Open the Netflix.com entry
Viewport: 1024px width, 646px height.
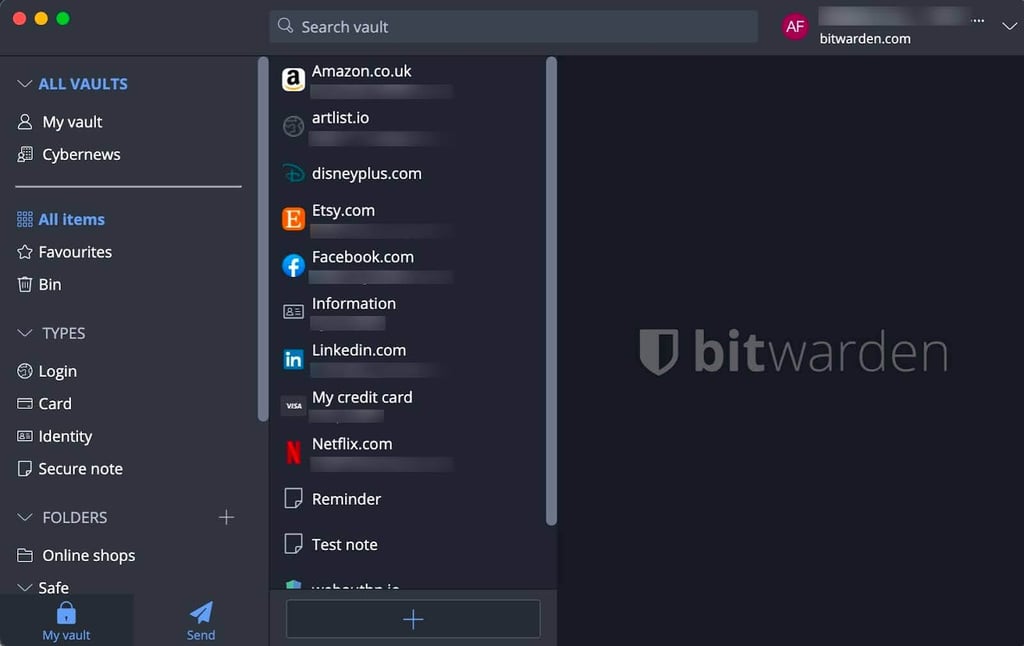pyautogui.click(x=408, y=452)
